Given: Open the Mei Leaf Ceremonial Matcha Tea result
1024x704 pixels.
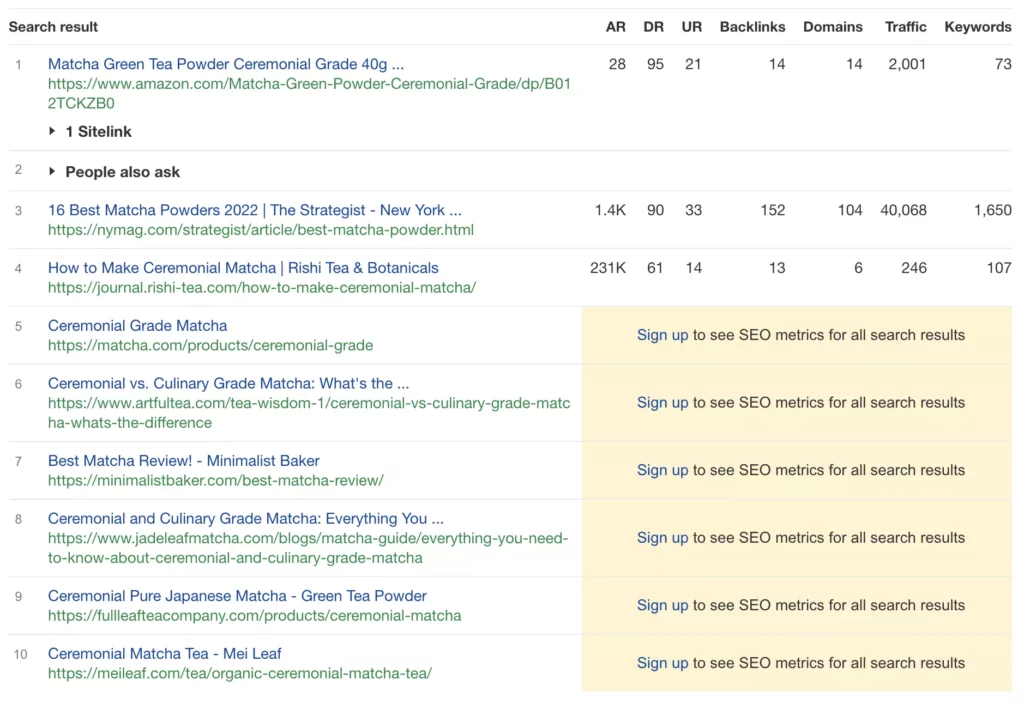Looking at the screenshot, I should [x=164, y=653].
